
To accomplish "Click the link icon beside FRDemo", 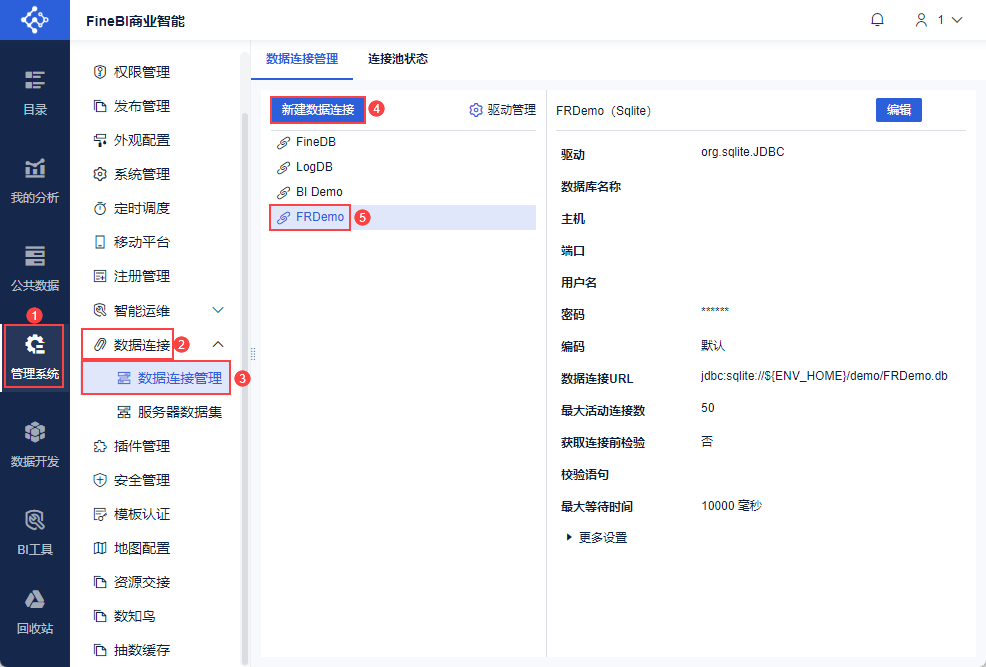I will tap(284, 218).
